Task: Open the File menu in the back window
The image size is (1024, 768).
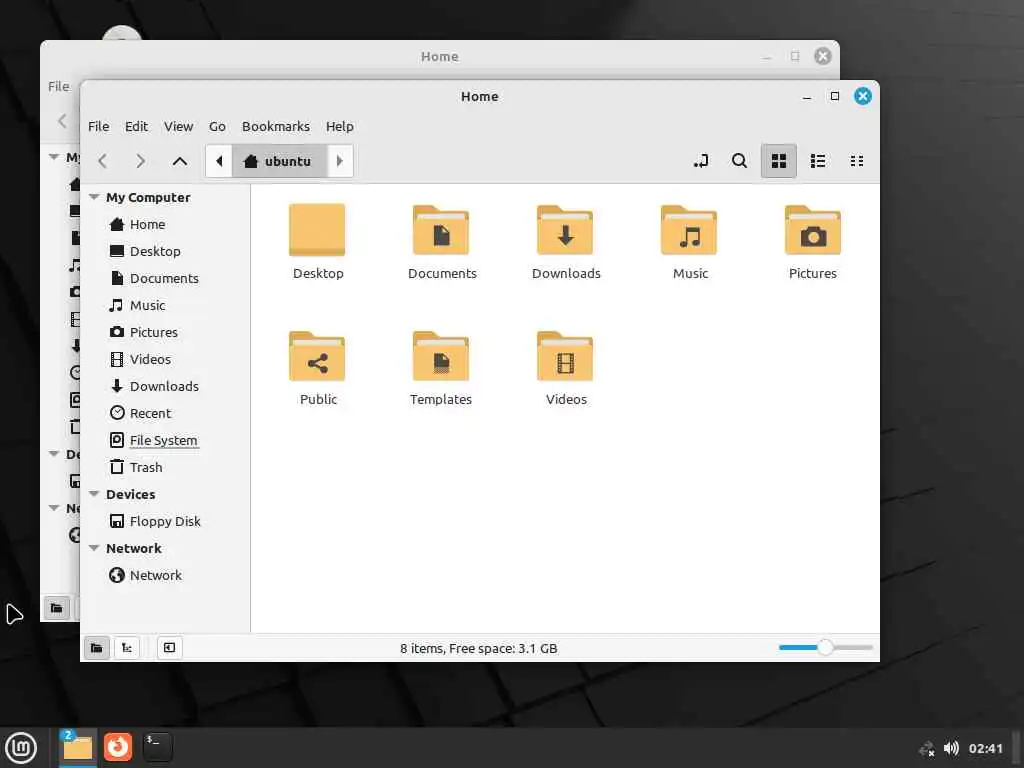Action: click(58, 86)
